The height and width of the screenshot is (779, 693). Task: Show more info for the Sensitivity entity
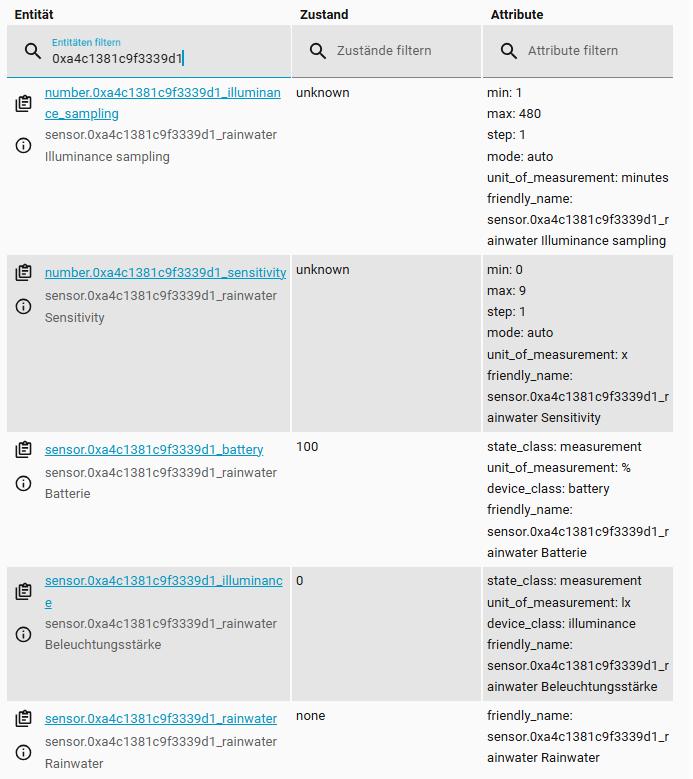24,307
